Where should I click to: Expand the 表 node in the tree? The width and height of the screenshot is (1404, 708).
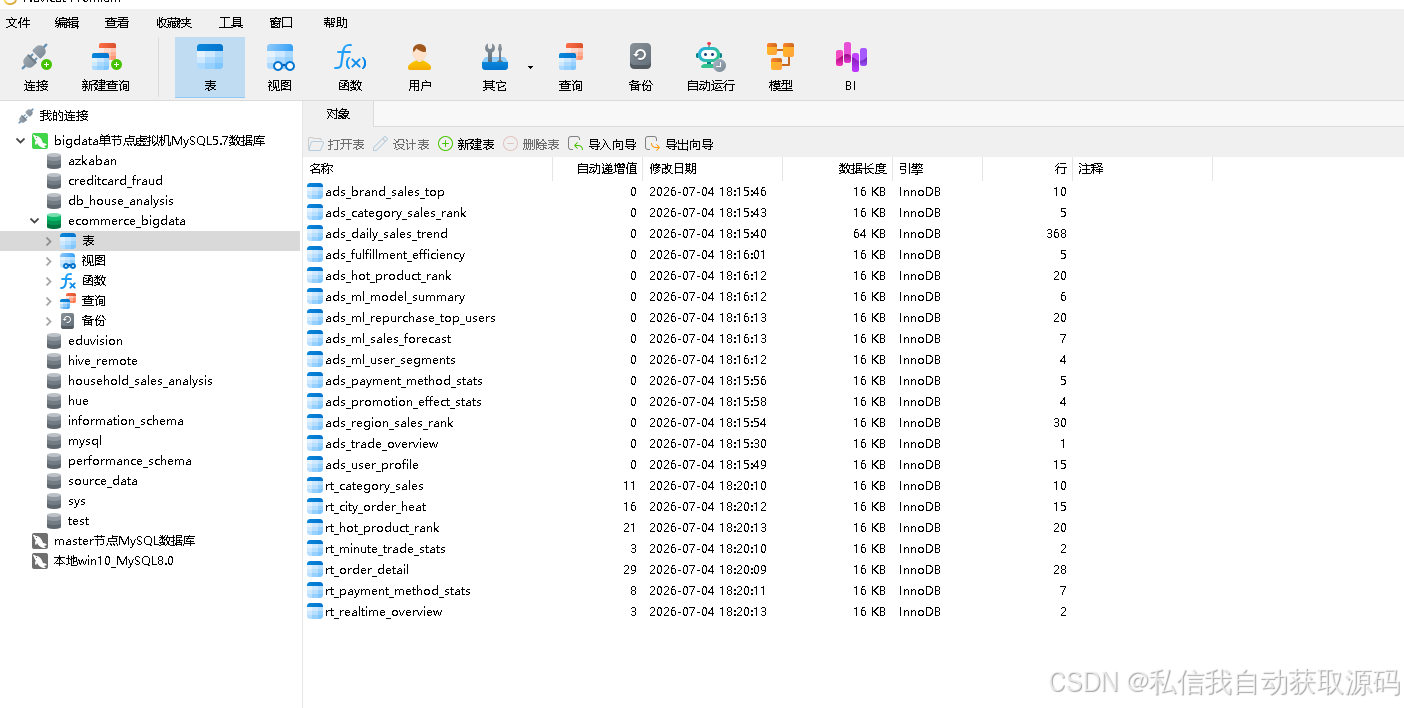(x=48, y=241)
